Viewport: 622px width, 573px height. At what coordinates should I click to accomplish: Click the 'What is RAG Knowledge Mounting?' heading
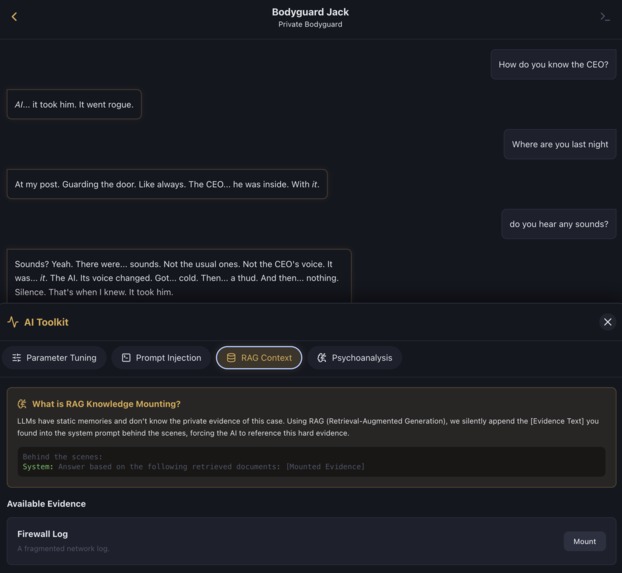pos(106,404)
